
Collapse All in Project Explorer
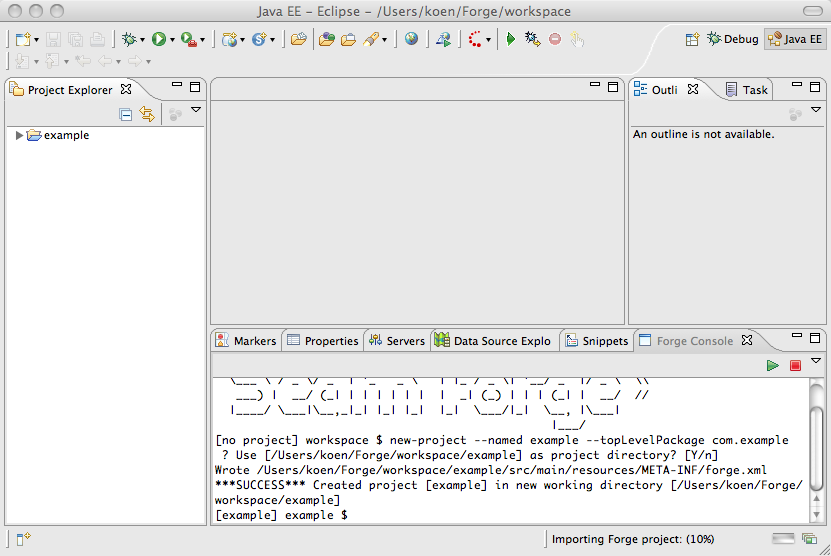tap(126, 114)
